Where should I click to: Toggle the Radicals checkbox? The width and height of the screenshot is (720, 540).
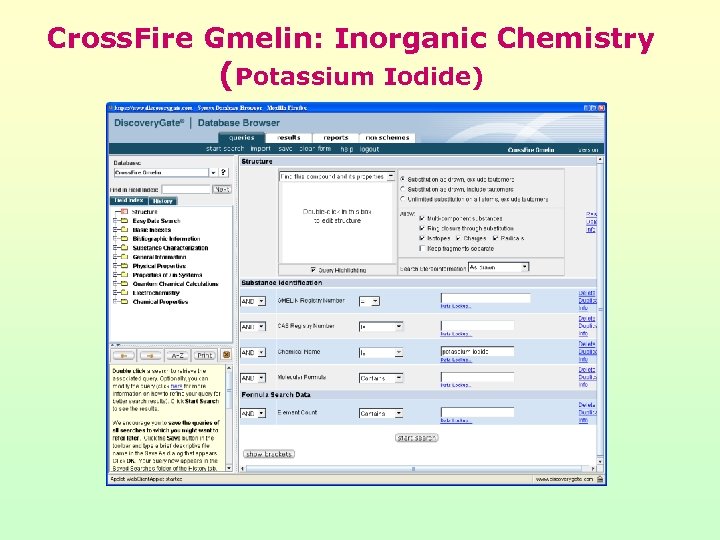(495, 238)
